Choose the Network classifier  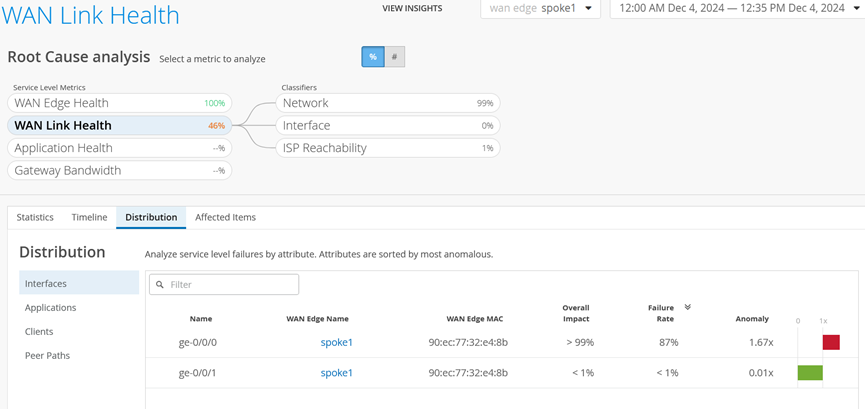pos(388,103)
